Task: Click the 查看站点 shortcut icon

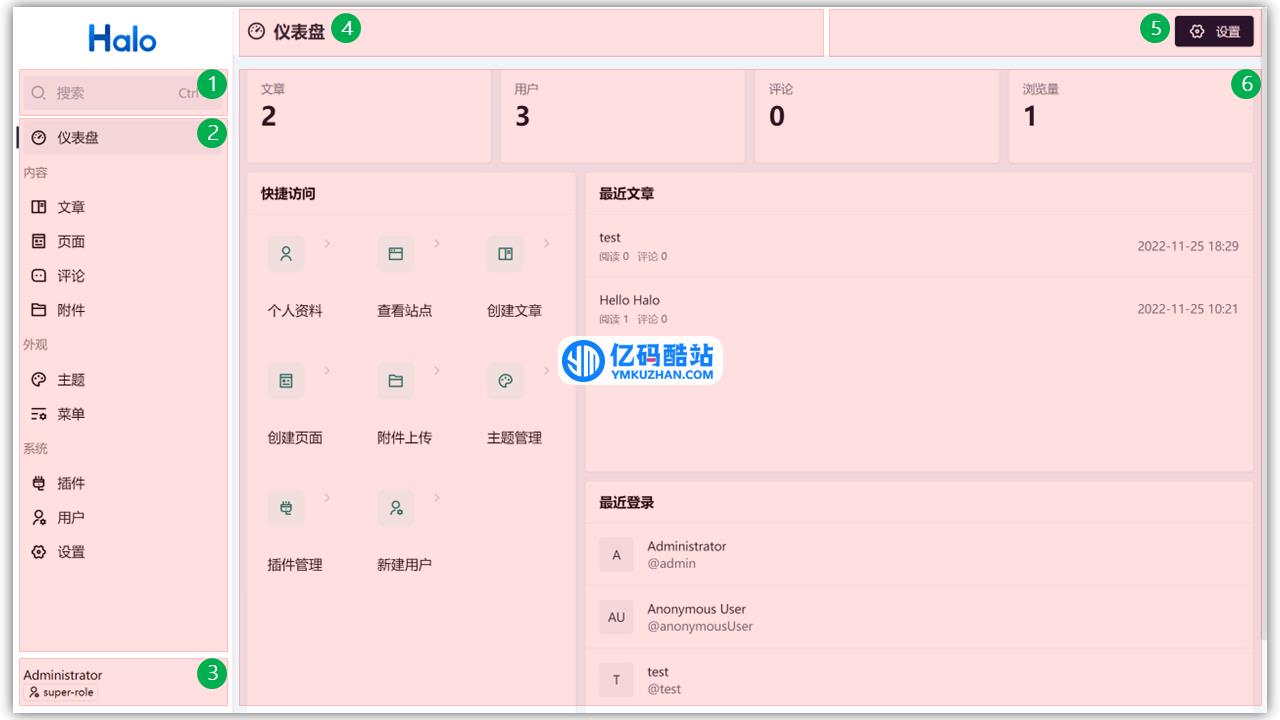Action: tap(396, 254)
